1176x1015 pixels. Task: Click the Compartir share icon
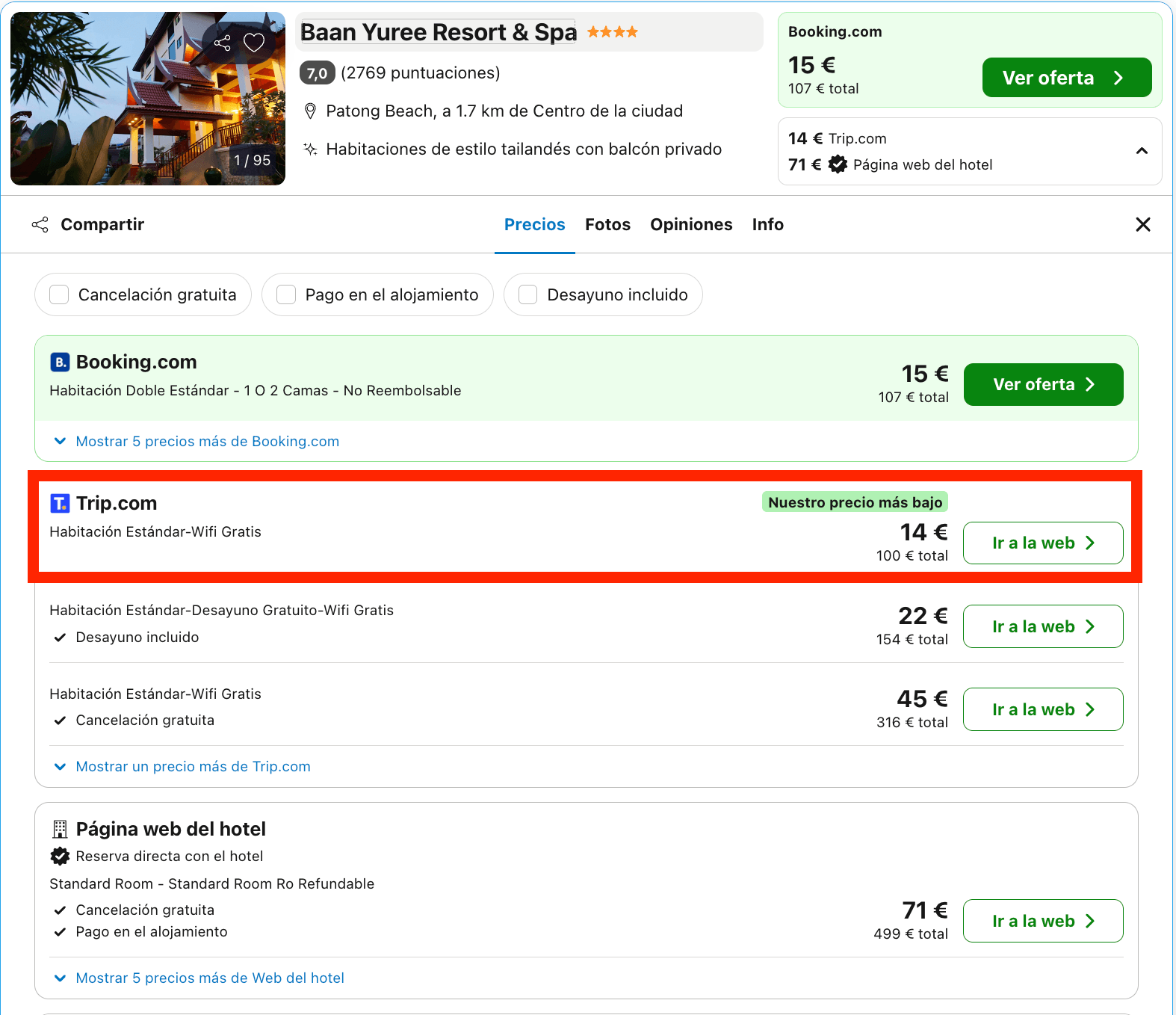tap(40, 224)
